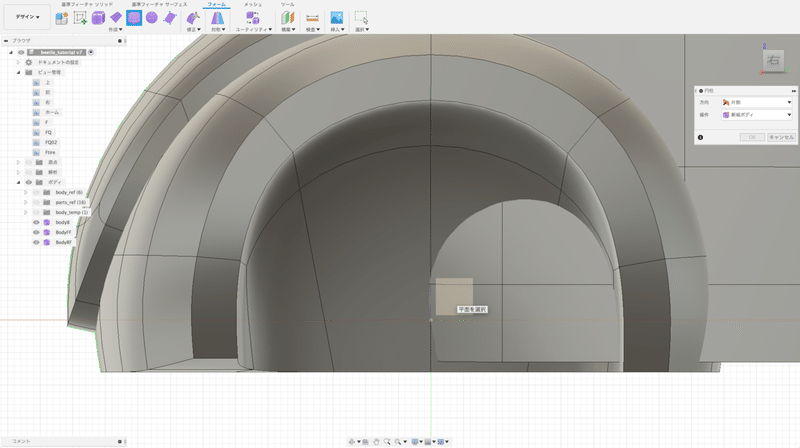Click the info icon in the cylinder dialog
800x448 pixels.
tap(701, 137)
